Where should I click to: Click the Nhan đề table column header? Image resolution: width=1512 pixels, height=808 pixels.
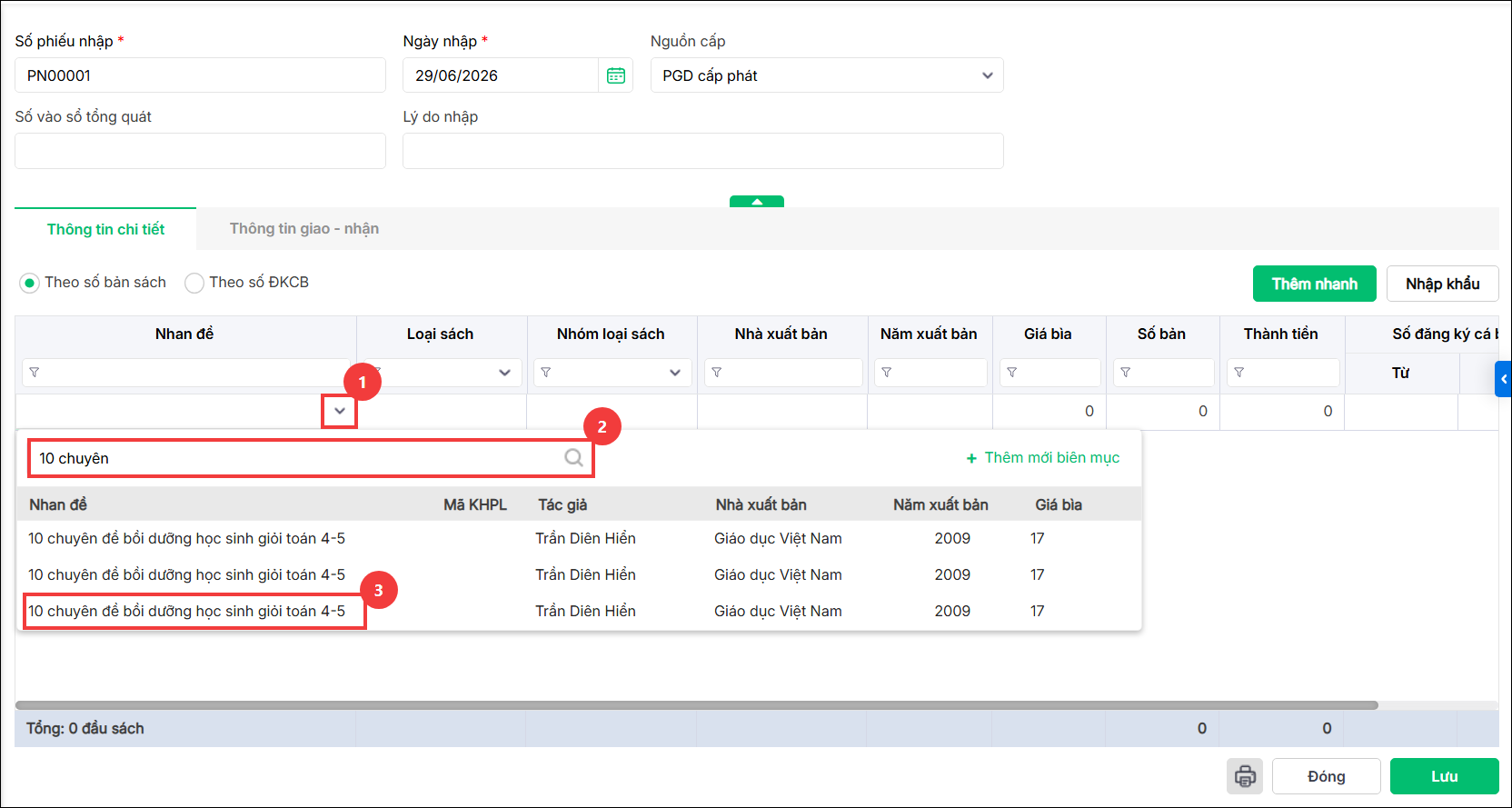point(184,334)
